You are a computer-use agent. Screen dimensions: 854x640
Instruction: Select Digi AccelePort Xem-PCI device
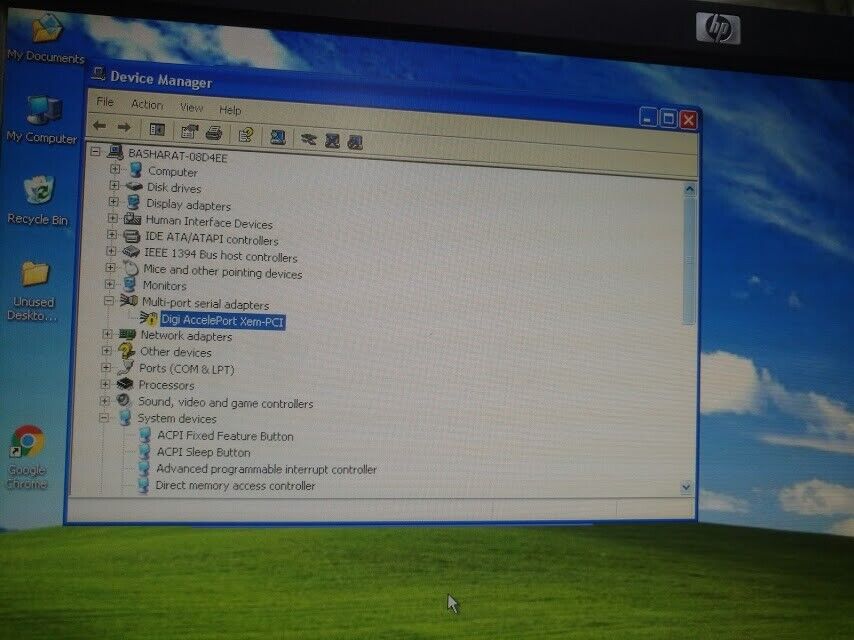click(x=222, y=321)
